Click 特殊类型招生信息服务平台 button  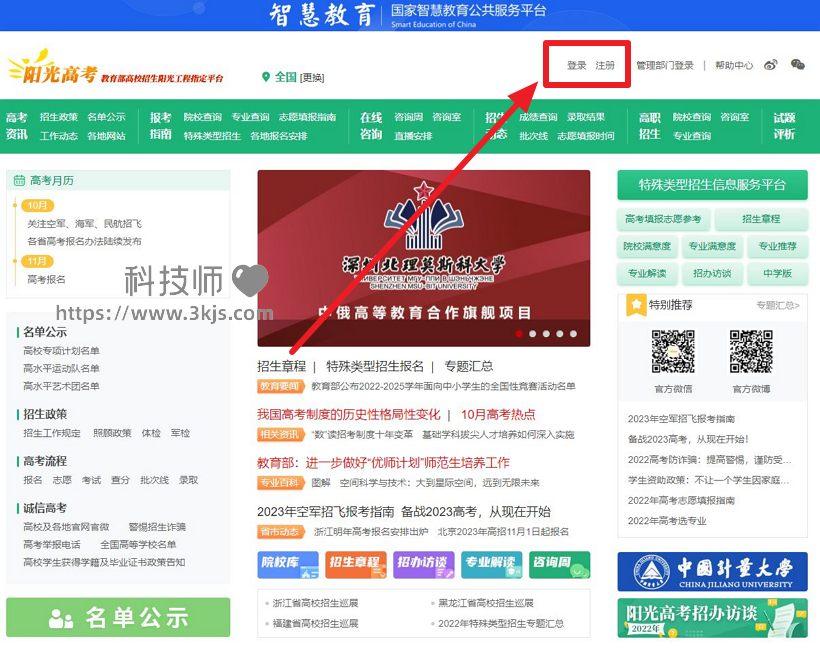712,185
